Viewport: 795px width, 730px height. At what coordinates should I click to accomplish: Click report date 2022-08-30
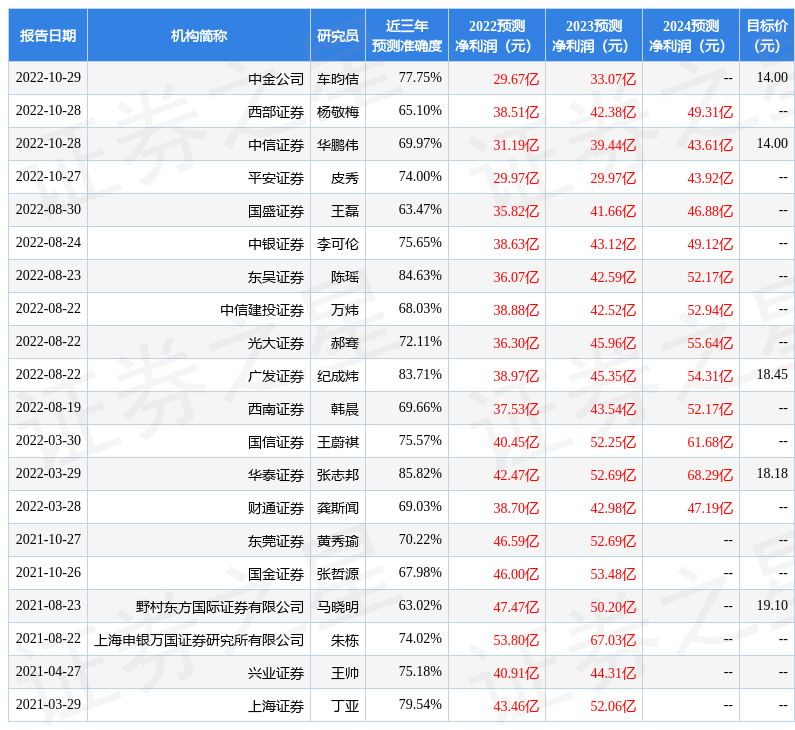click(x=48, y=209)
